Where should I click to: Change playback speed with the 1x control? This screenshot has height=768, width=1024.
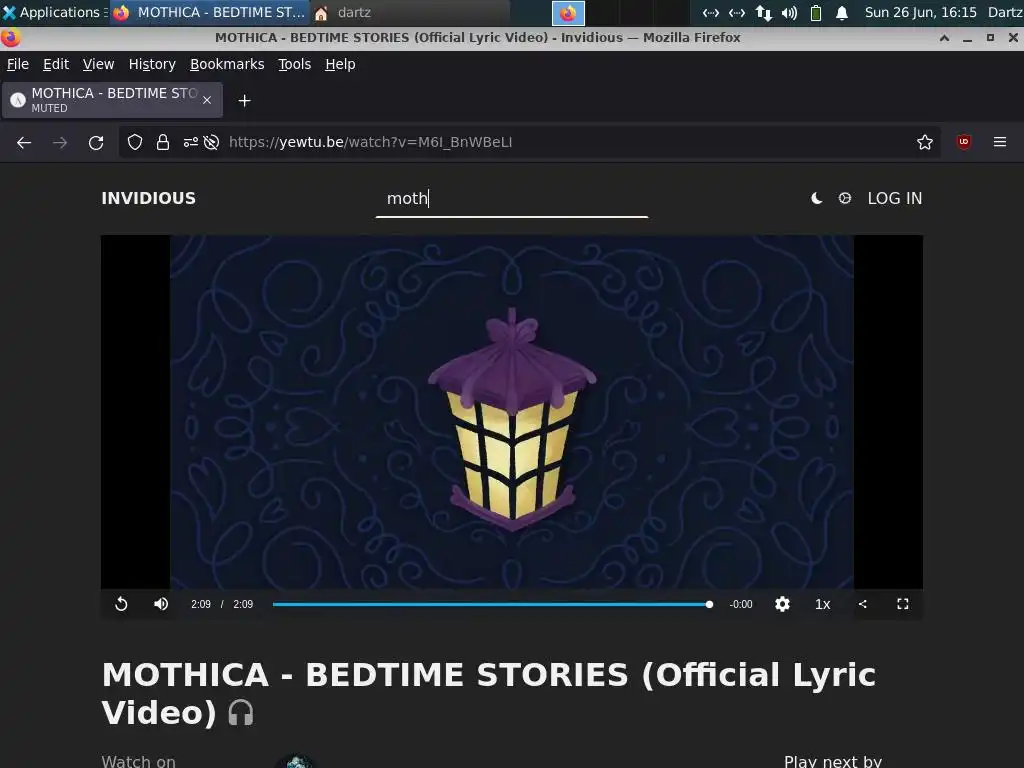pyautogui.click(x=823, y=604)
